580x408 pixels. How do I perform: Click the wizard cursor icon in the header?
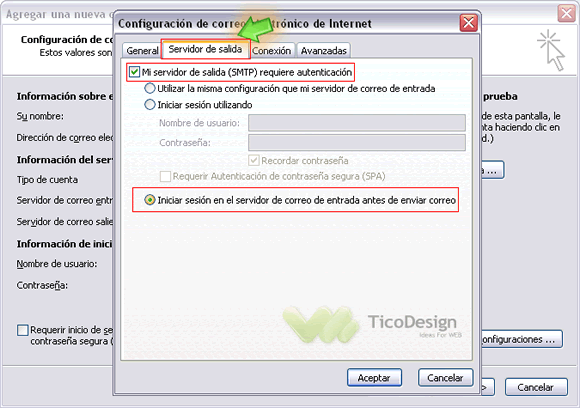point(551,50)
